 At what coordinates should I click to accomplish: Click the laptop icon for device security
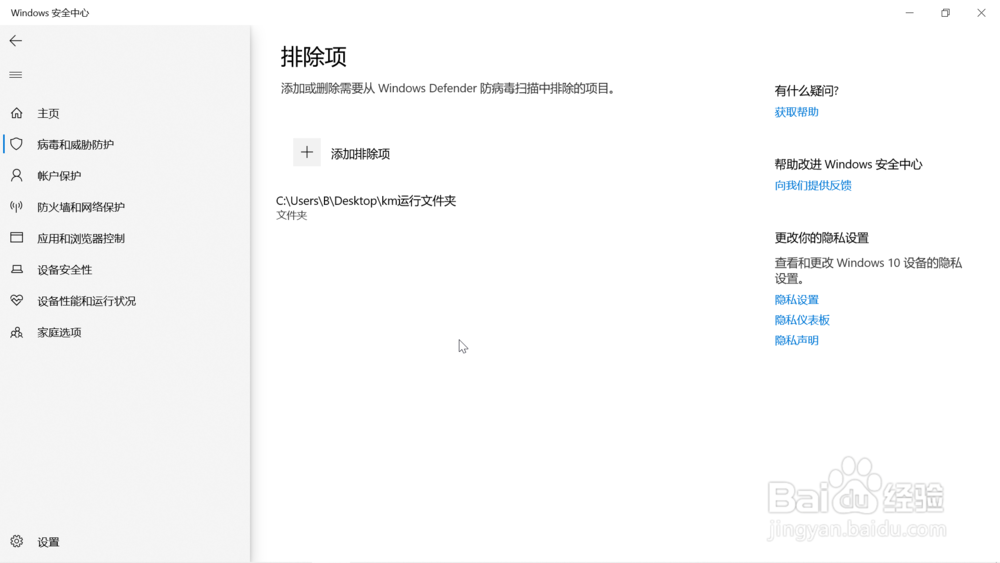pos(17,269)
